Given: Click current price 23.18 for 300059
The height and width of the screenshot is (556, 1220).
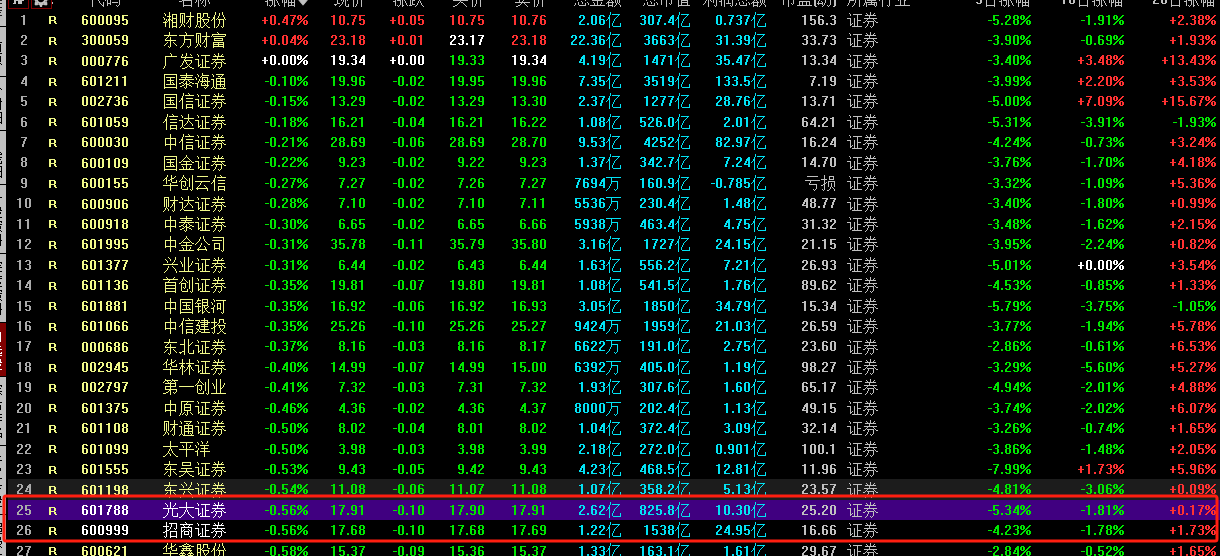Looking at the screenshot, I should (348, 40).
